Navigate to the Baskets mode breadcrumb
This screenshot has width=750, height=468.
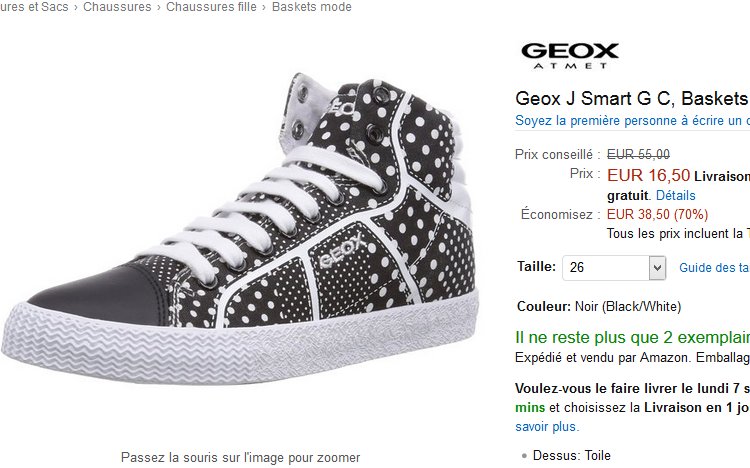(311, 7)
